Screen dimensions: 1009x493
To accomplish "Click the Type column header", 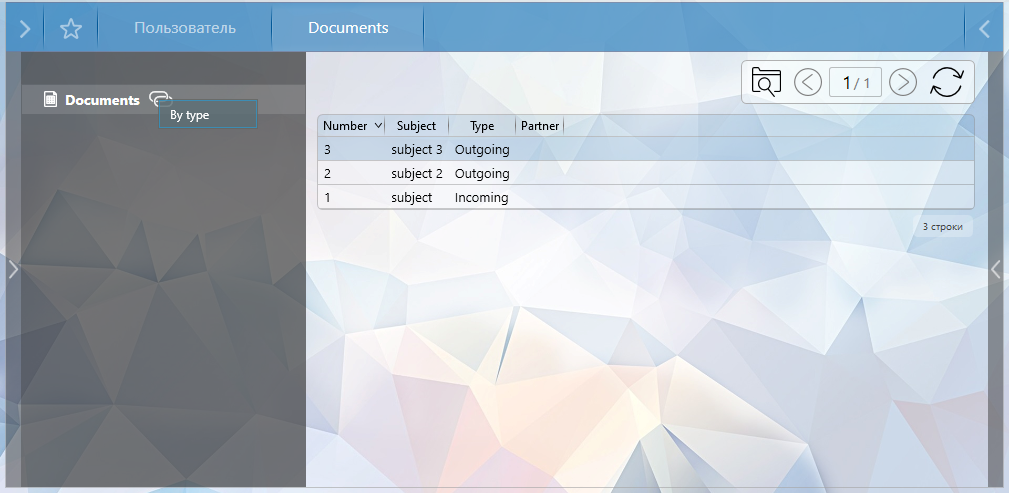I will coord(482,126).
